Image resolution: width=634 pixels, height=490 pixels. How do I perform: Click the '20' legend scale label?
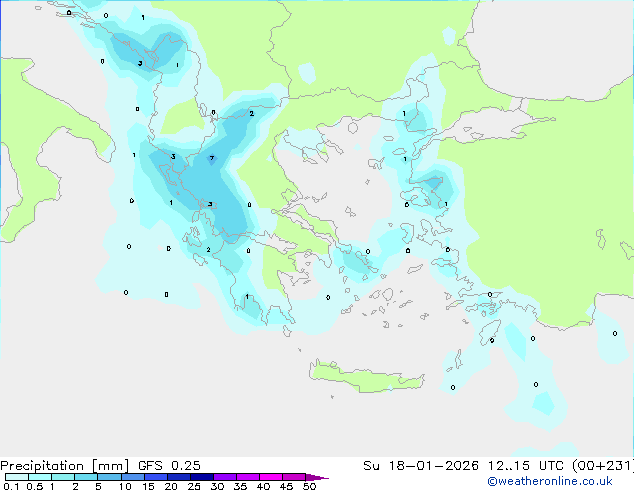(x=171, y=486)
